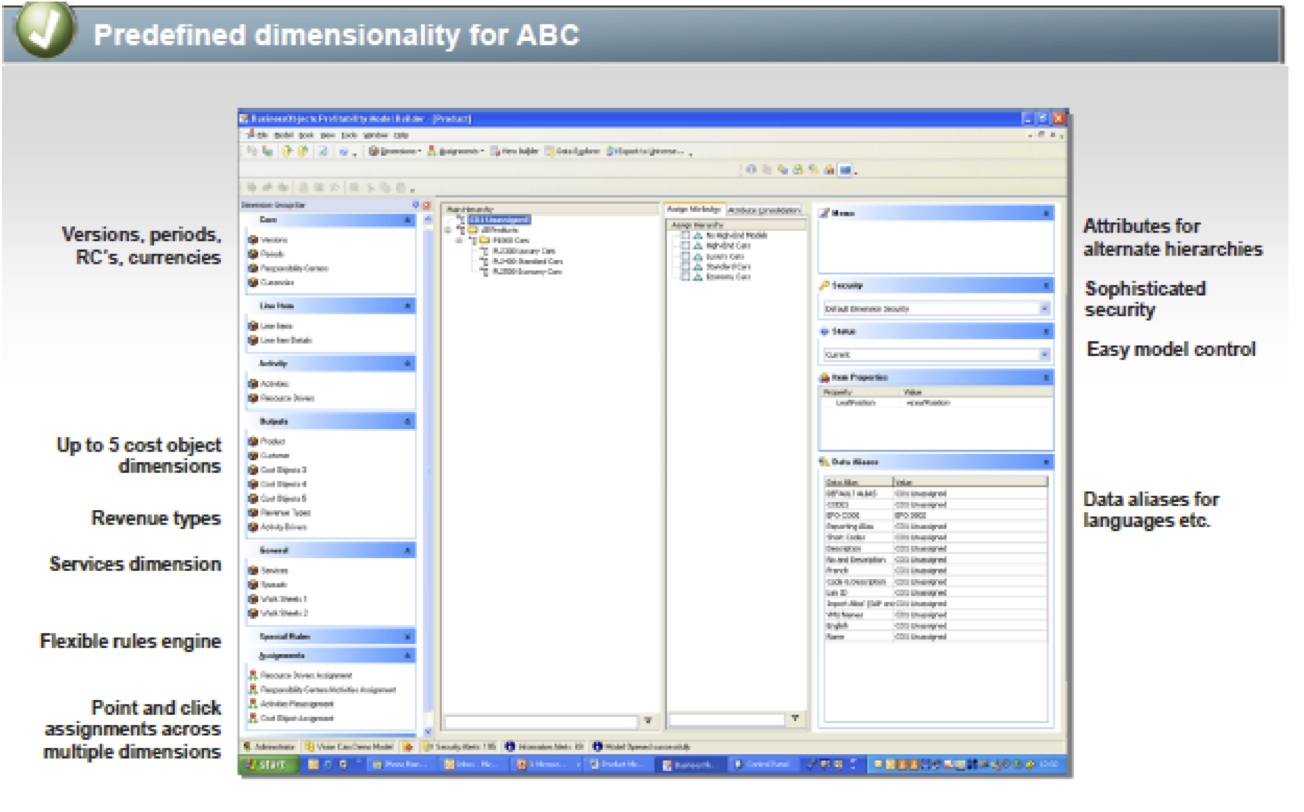
Task: Open the Customer dimension
Action: point(269,455)
